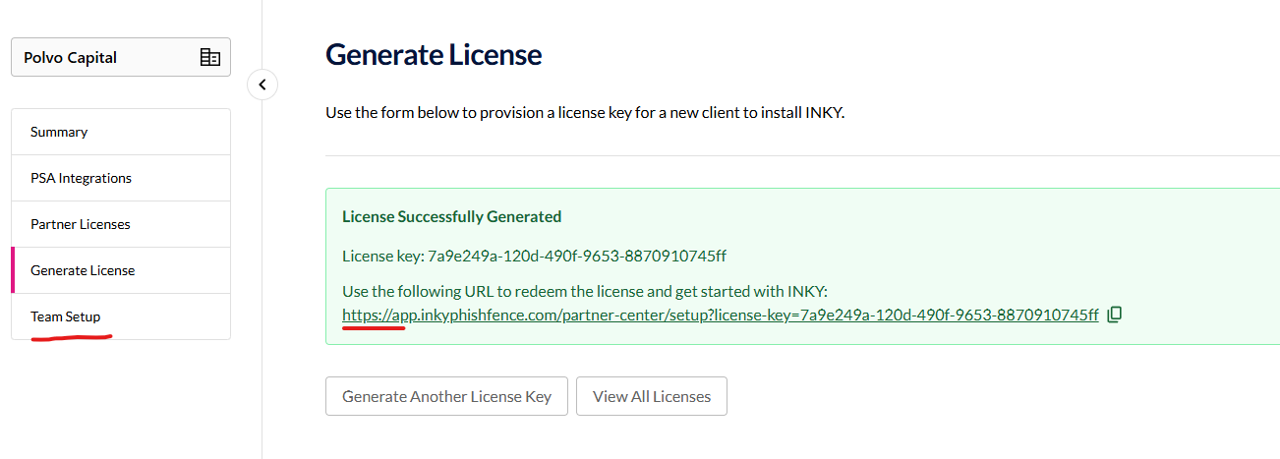
Task: Collapse the sidebar with the chevron arrow
Action: (262, 85)
